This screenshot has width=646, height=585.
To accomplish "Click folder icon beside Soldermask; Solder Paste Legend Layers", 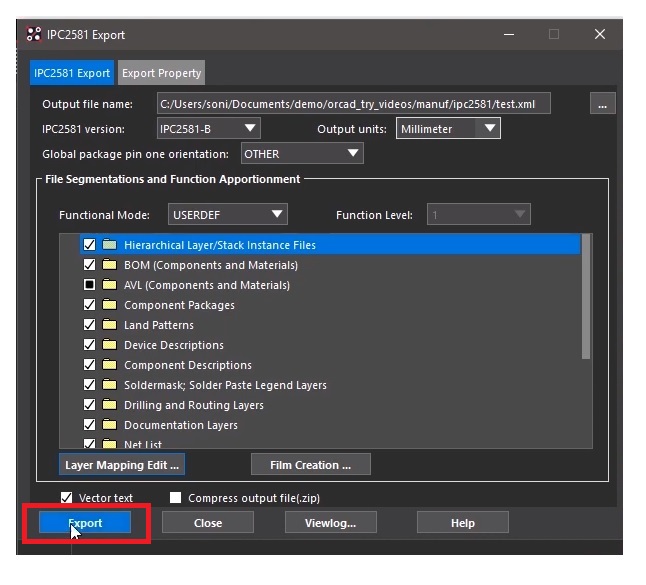I will (x=110, y=384).
